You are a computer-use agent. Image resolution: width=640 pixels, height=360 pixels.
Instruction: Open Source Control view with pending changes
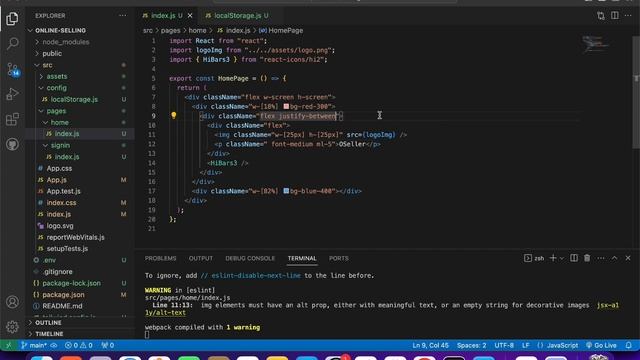pos(13,69)
